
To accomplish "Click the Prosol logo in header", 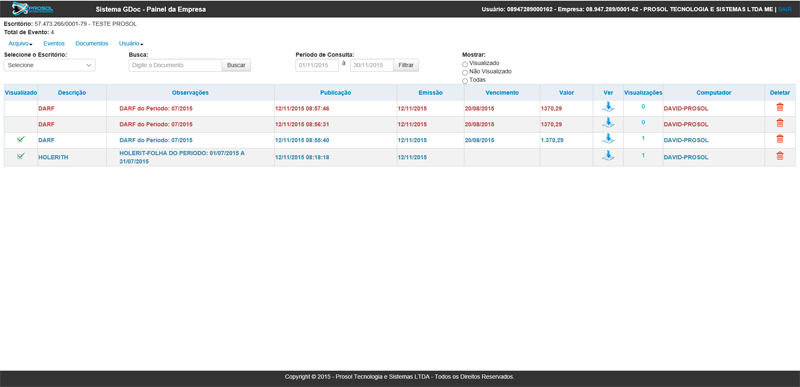I will 33,9.
